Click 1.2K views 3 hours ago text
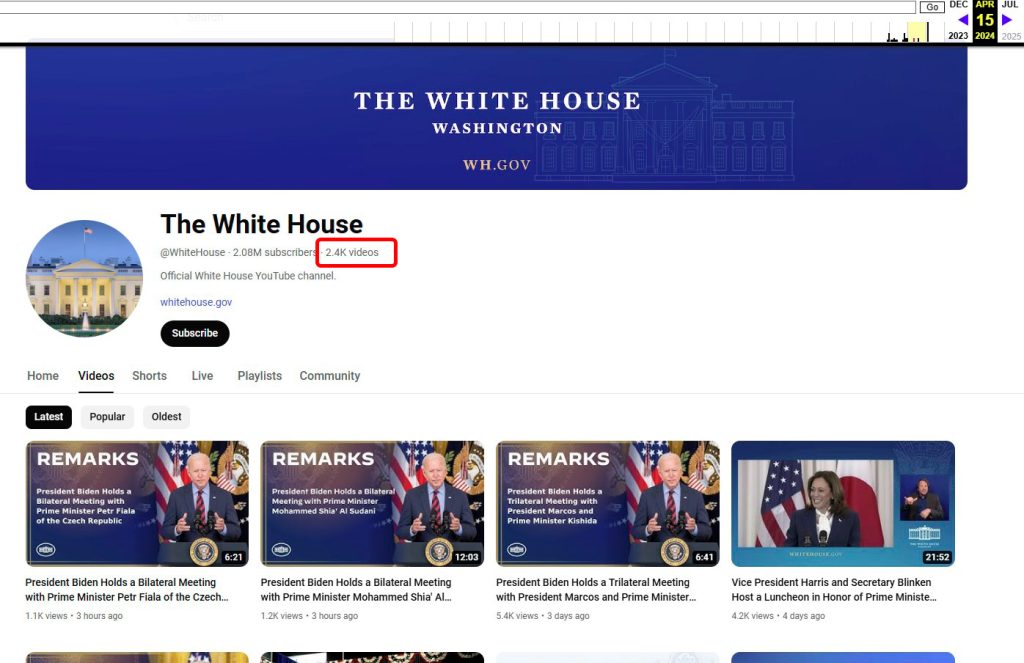The height and width of the screenshot is (663, 1024). (x=309, y=615)
